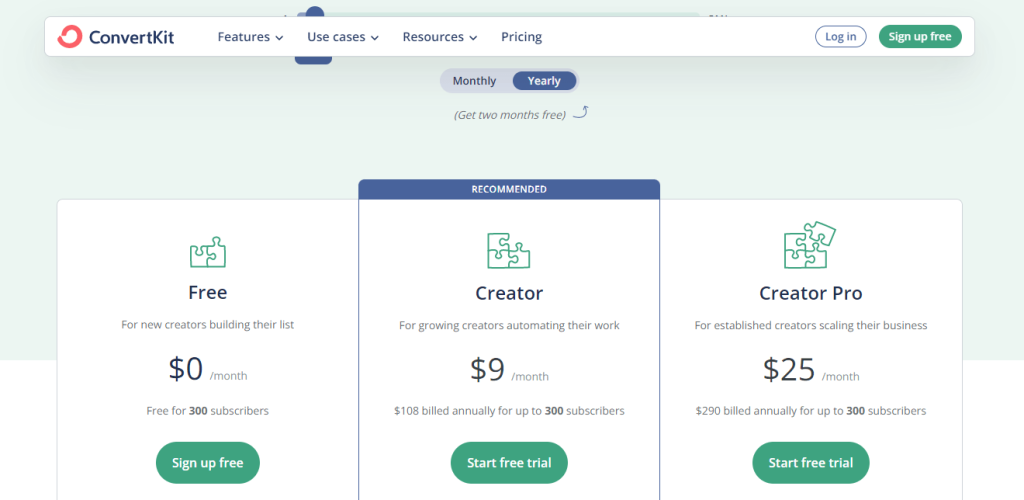Click the subscriber slider handle
This screenshot has width=1024, height=500.
(x=315, y=12)
